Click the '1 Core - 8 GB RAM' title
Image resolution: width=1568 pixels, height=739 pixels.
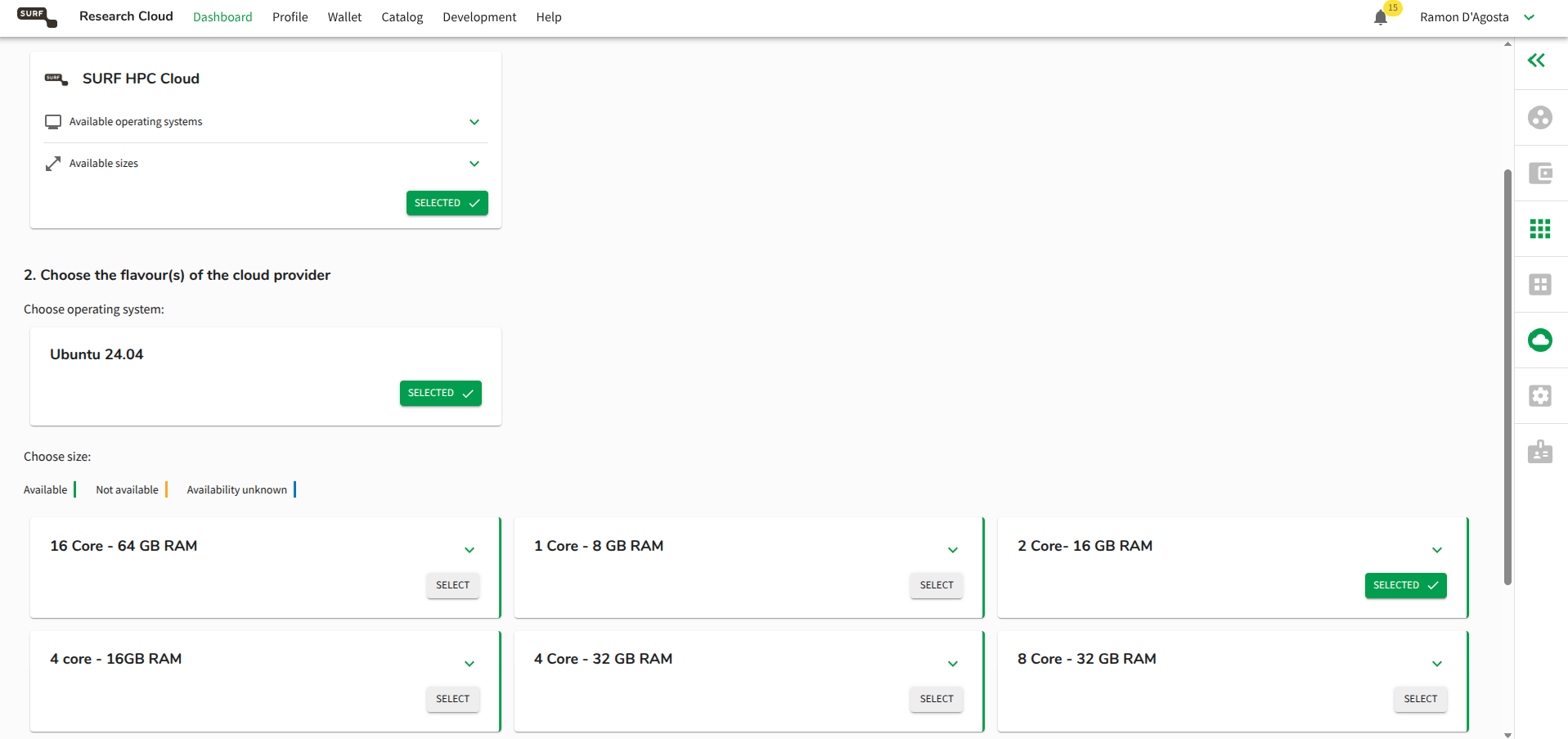tap(599, 546)
